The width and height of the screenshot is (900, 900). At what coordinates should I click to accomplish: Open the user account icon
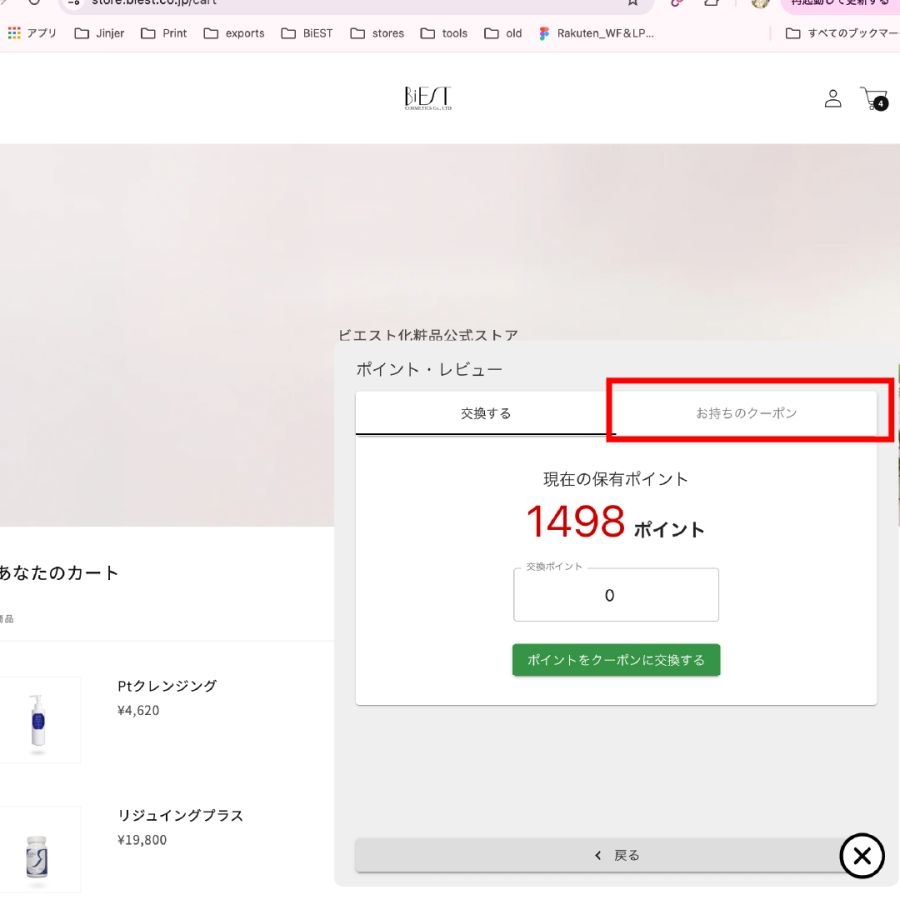coord(832,98)
